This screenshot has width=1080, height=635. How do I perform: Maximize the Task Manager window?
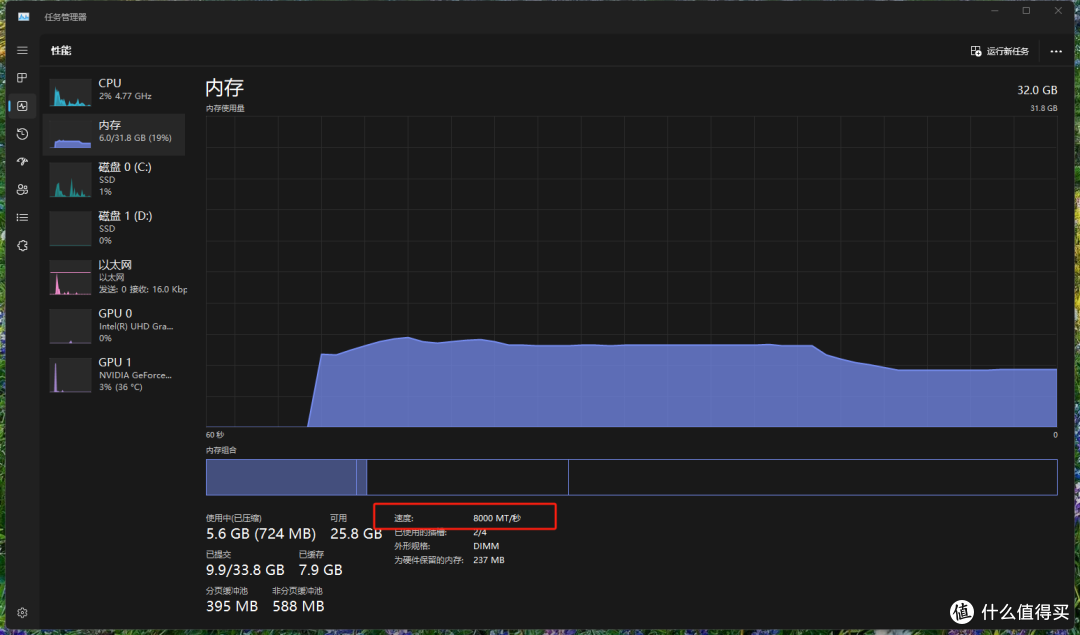pyautogui.click(x=1026, y=11)
